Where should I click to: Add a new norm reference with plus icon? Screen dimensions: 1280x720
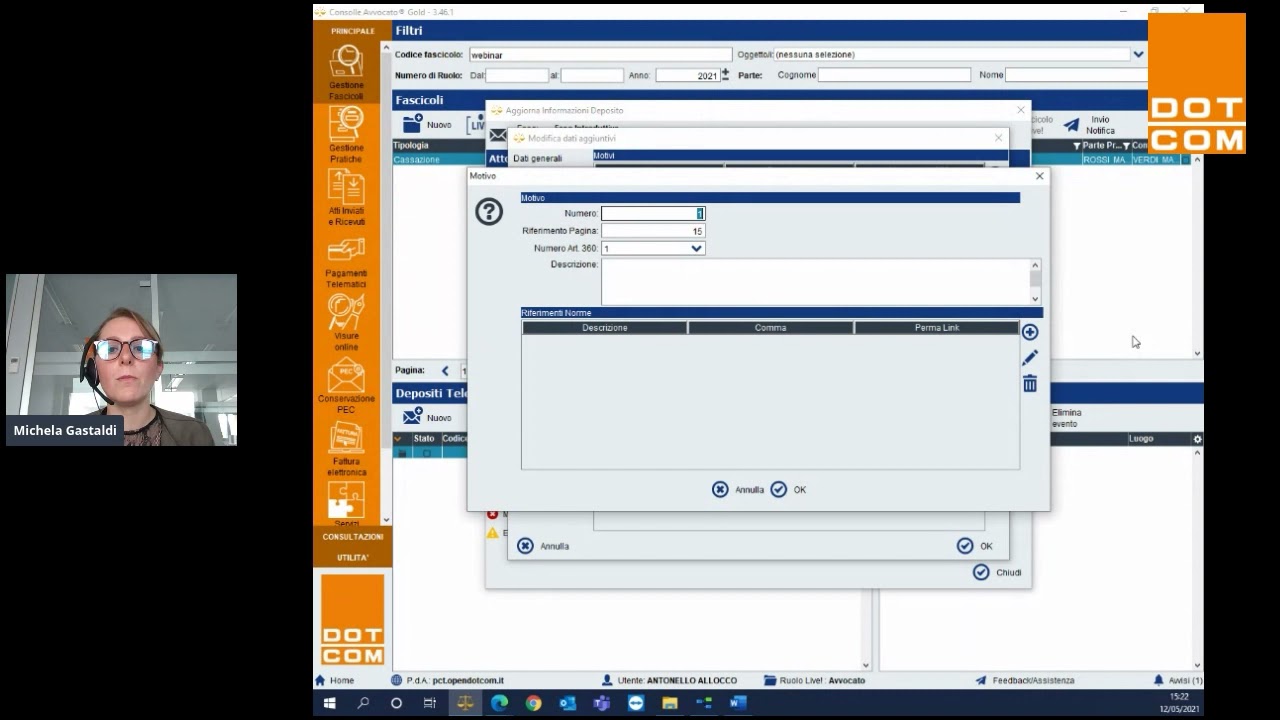point(1030,332)
